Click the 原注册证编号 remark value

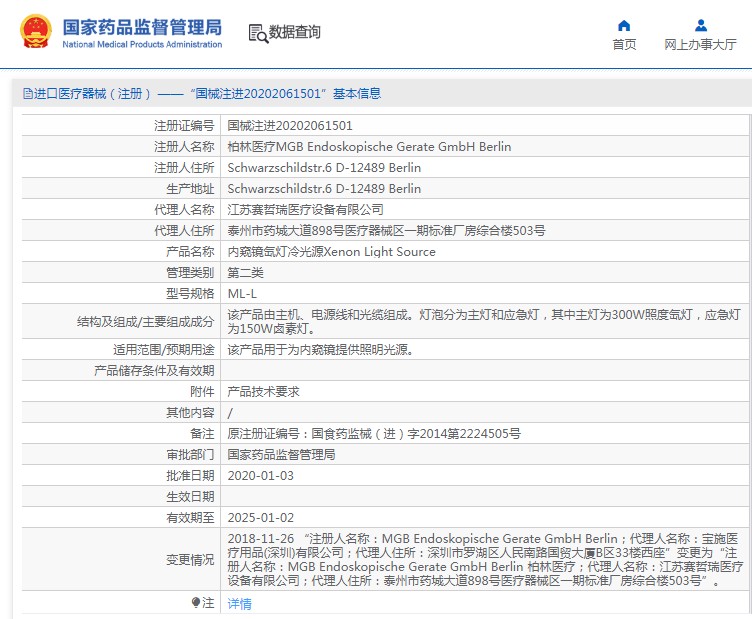[374, 434]
